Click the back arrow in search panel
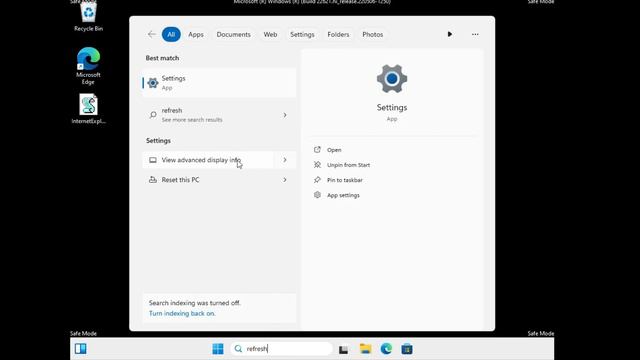The width and height of the screenshot is (640, 360). (151, 34)
